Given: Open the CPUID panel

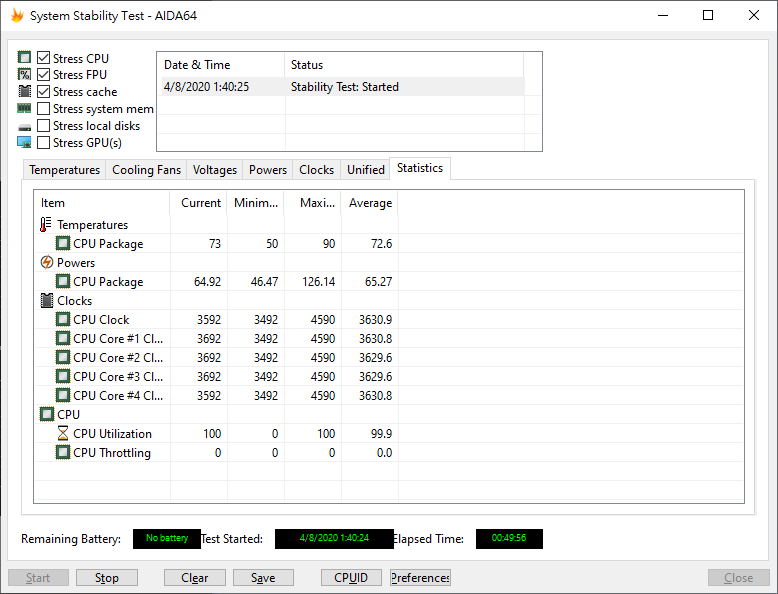Looking at the screenshot, I should pyautogui.click(x=351, y=578).
